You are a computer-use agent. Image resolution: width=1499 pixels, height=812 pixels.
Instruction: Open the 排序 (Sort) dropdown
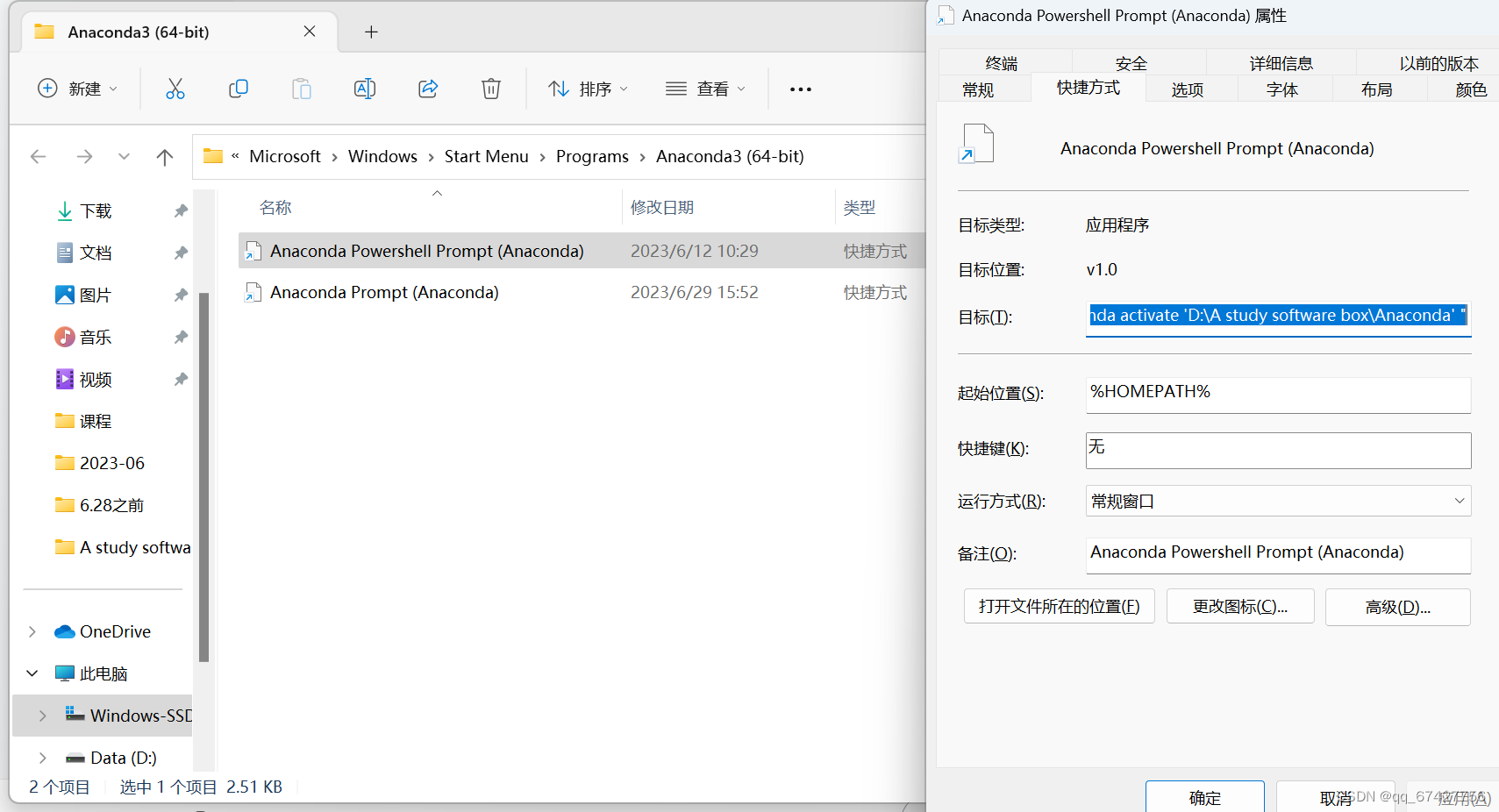pos(588,89)
